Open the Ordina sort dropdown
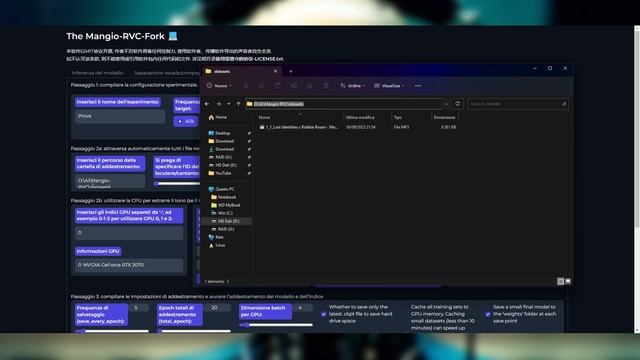Viewport: 640px width, 360px height. [353, 86]
